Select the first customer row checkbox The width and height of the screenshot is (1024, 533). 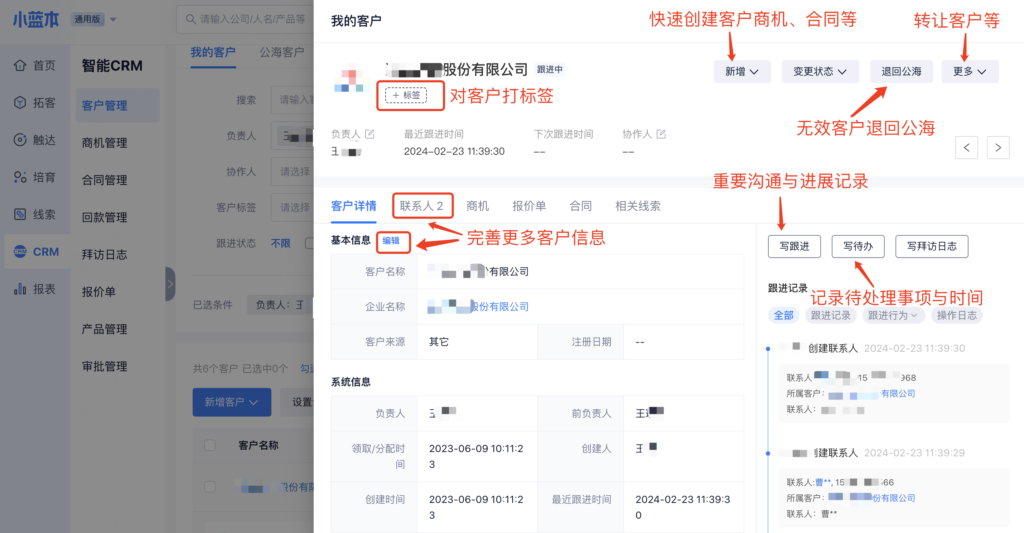(x=210, y=486)
